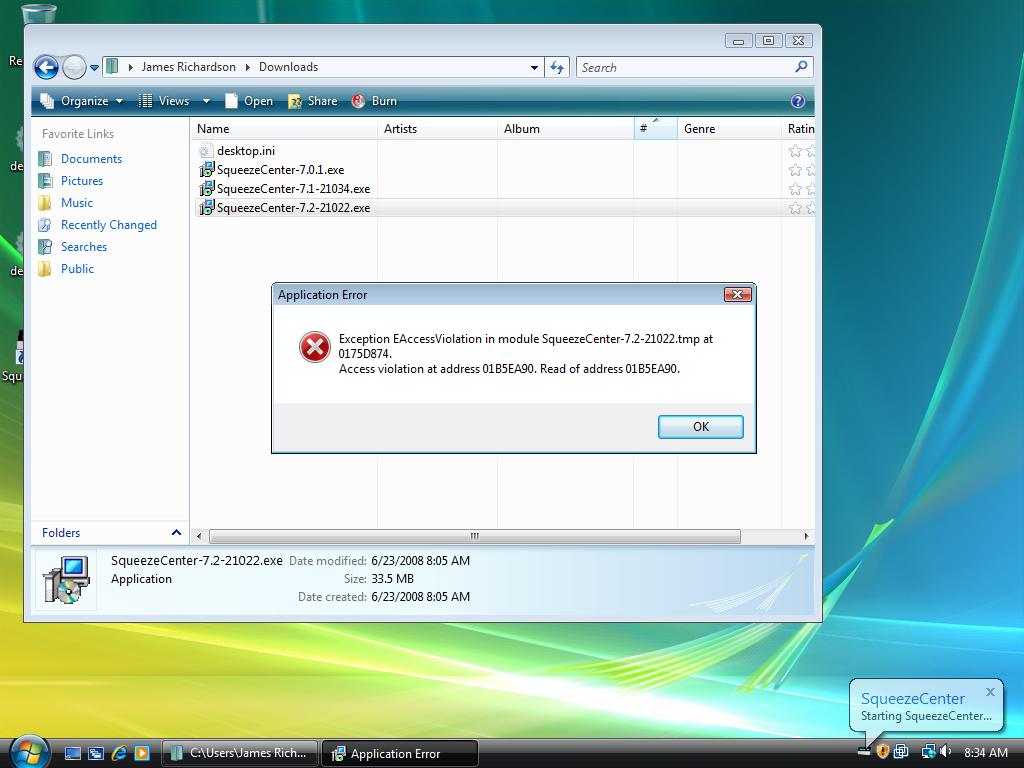Click the Windows Start orb

pos(27,751)
